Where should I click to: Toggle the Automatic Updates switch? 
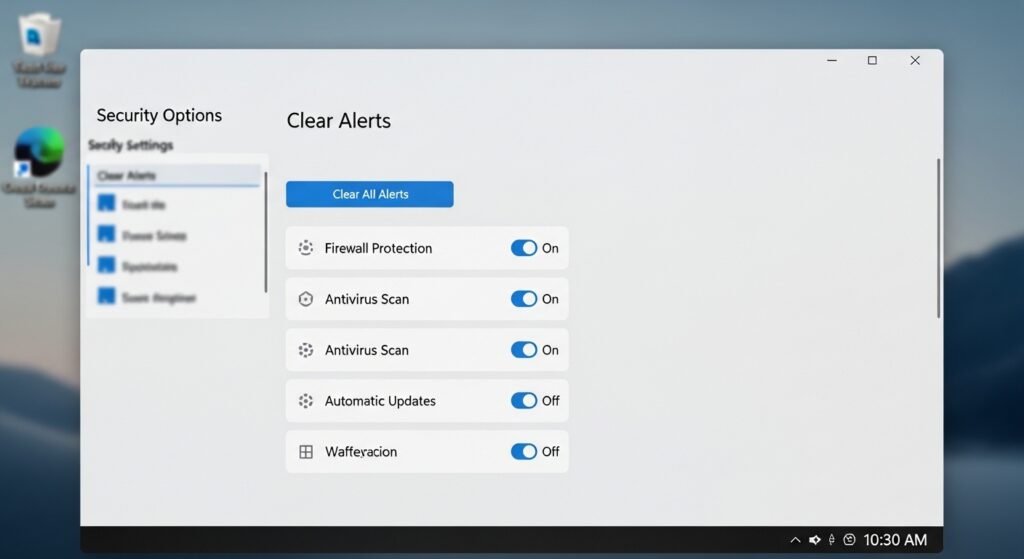tap(524, 401)
